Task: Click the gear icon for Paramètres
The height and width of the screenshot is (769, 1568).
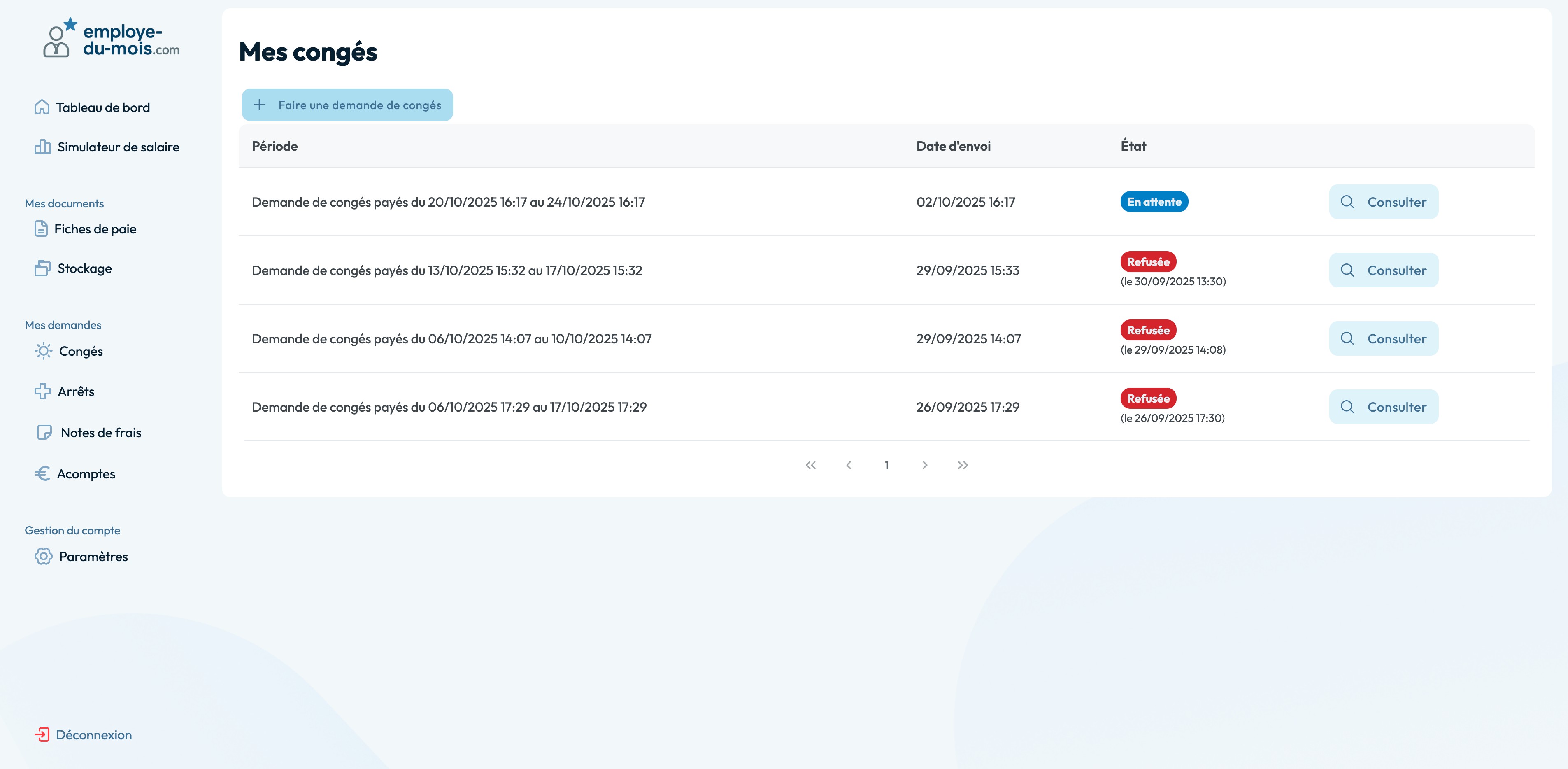Action: tap(43, 556)
